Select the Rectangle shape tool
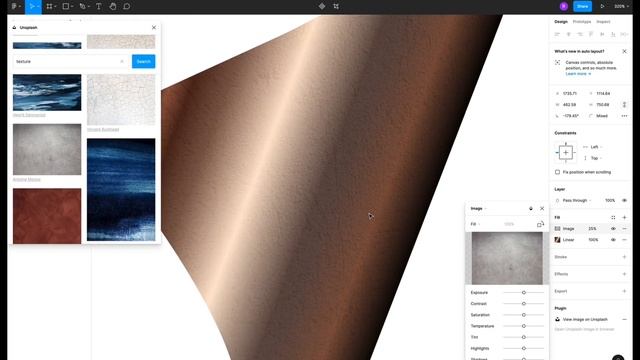The image size is (640, 360). tap(65, 7)
